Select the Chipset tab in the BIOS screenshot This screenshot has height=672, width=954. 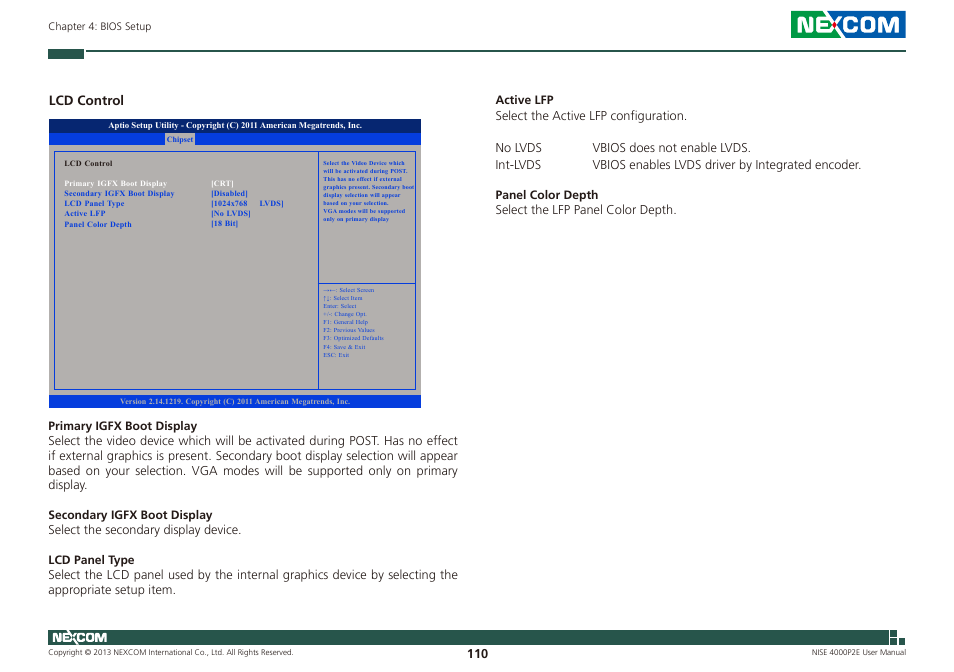coord(180,139)
